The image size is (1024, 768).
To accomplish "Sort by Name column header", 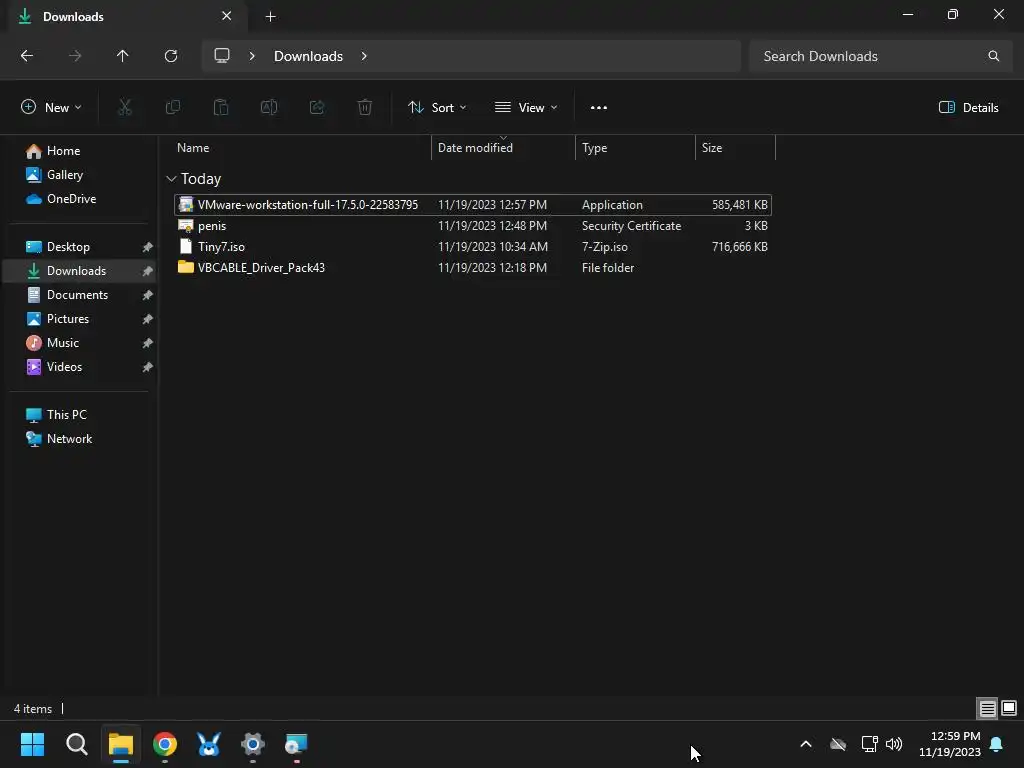I will tap(300, 148).
